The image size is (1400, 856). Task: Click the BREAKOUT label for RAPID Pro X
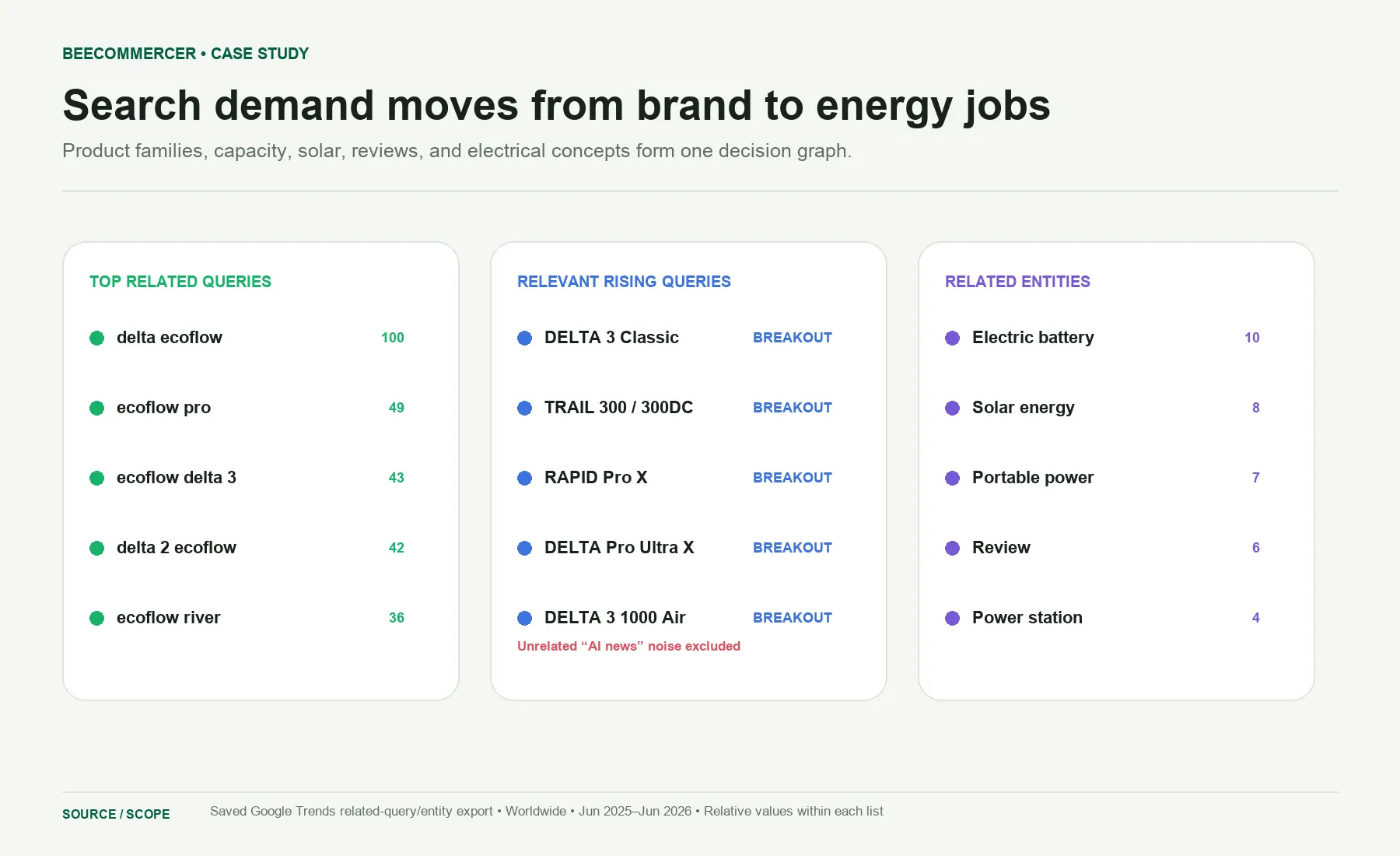793,478
